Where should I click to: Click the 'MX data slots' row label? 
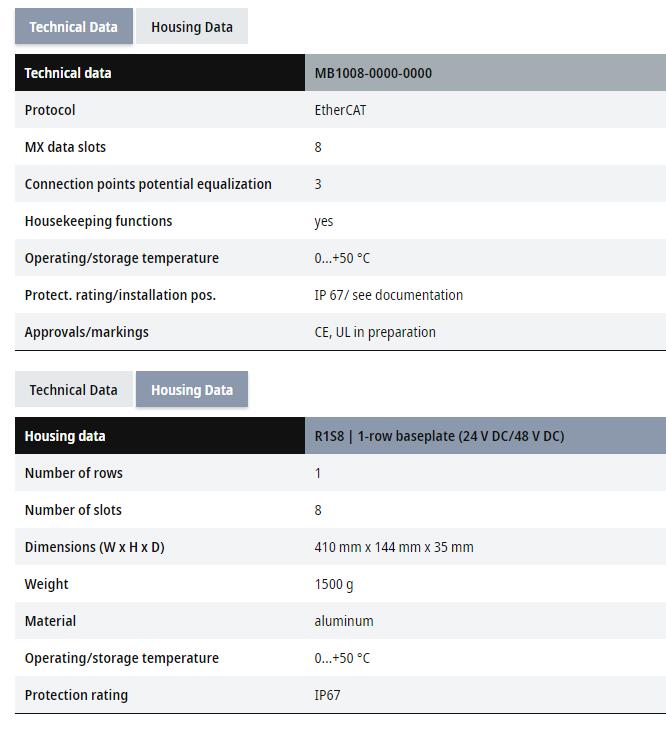click(65, 147)
